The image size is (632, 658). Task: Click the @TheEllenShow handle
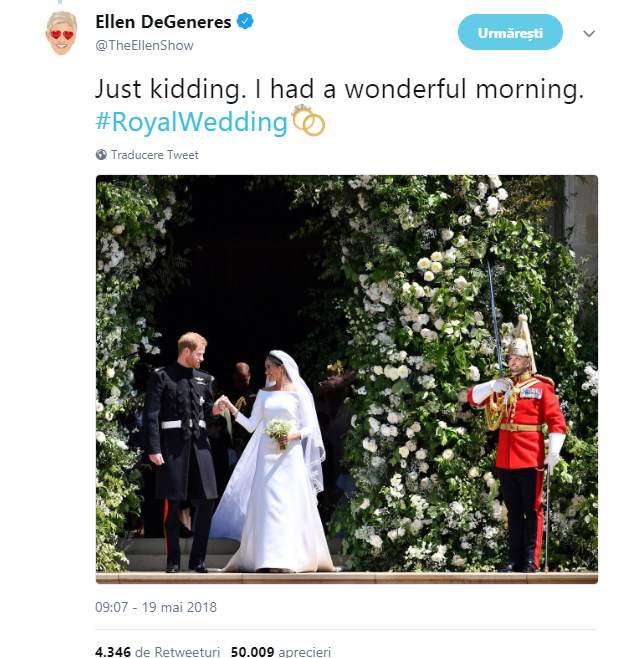click(145, 45)
